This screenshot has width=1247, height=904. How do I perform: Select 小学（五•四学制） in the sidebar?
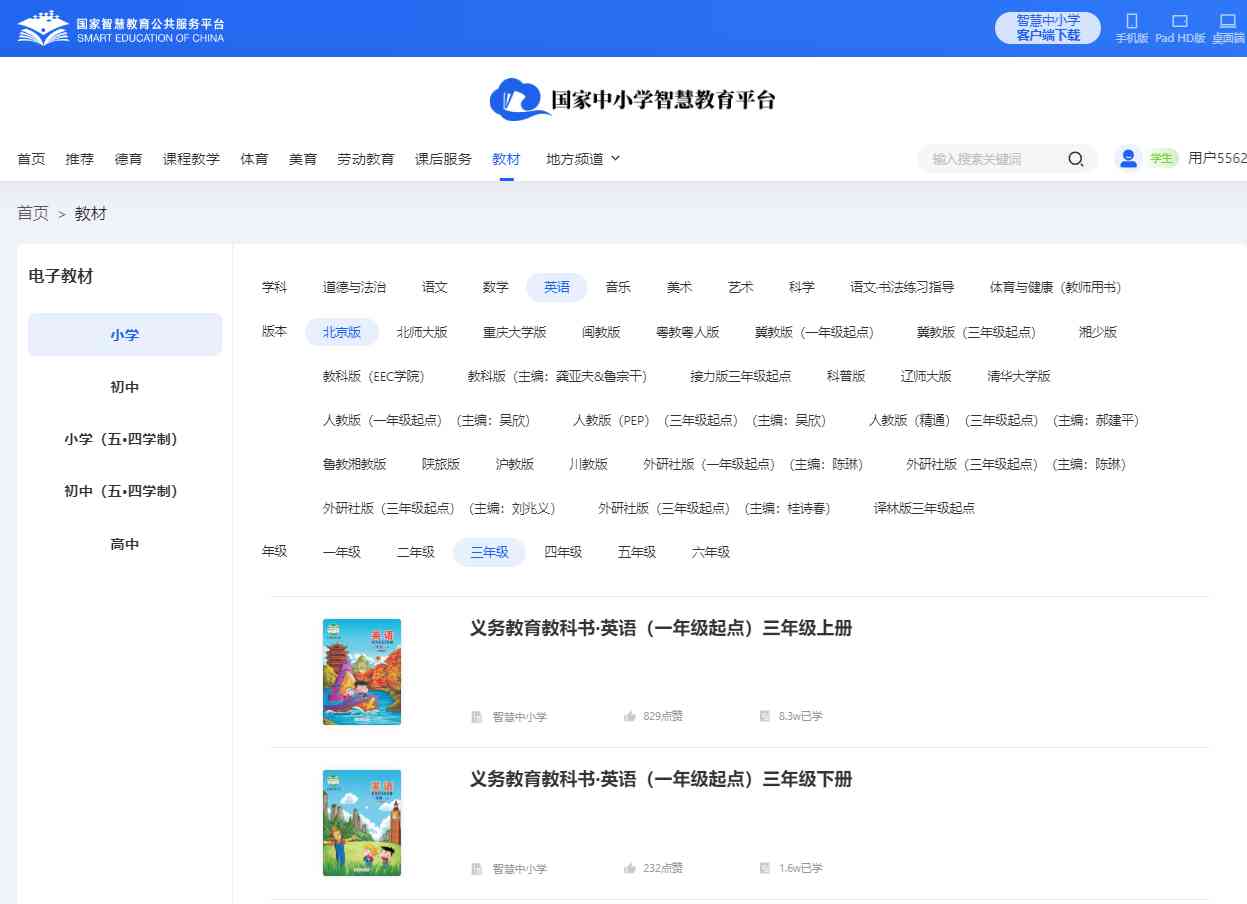[125, 439]
